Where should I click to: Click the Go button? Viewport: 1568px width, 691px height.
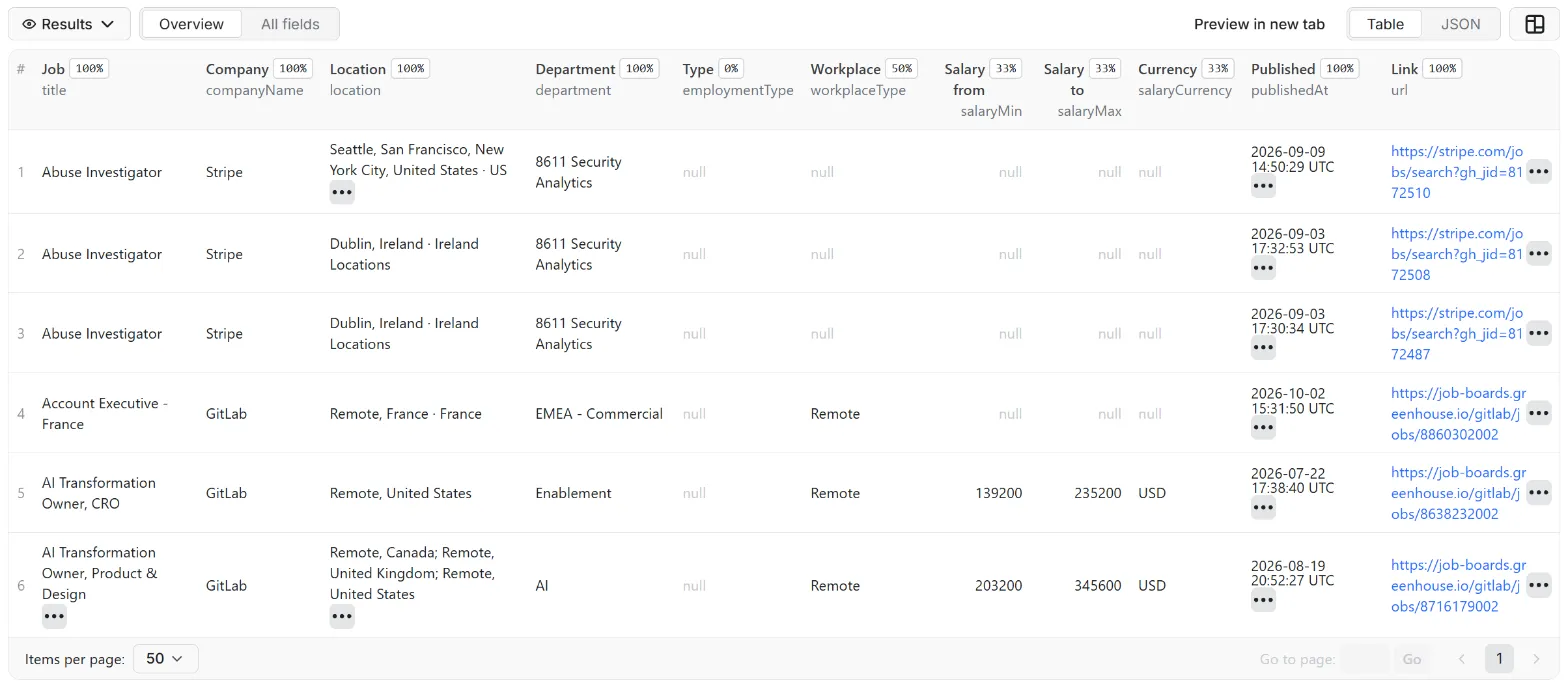click(x=1412, y=659)
